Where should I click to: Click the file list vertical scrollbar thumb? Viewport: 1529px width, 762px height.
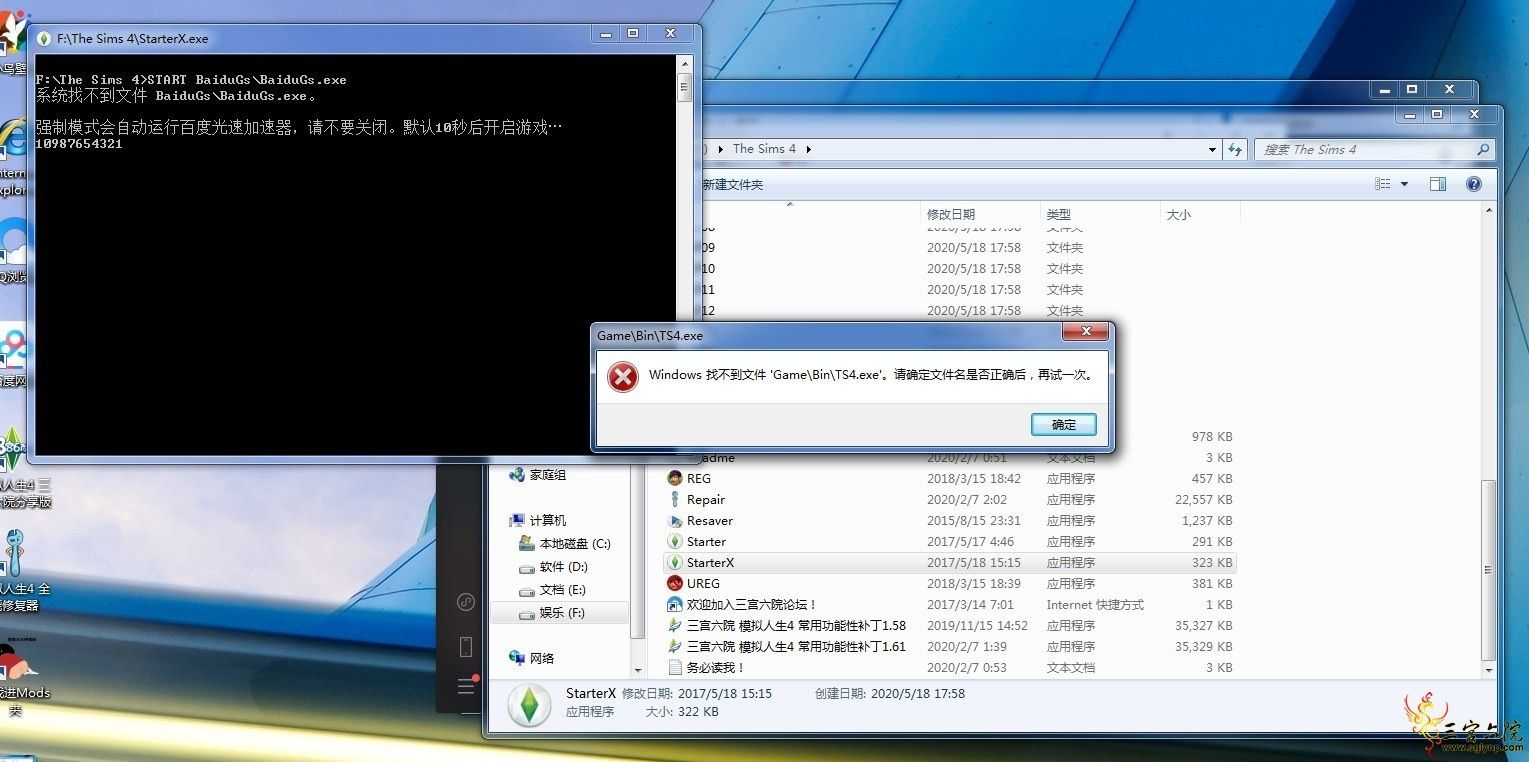pyautogui.click(x=1489, y=570)
